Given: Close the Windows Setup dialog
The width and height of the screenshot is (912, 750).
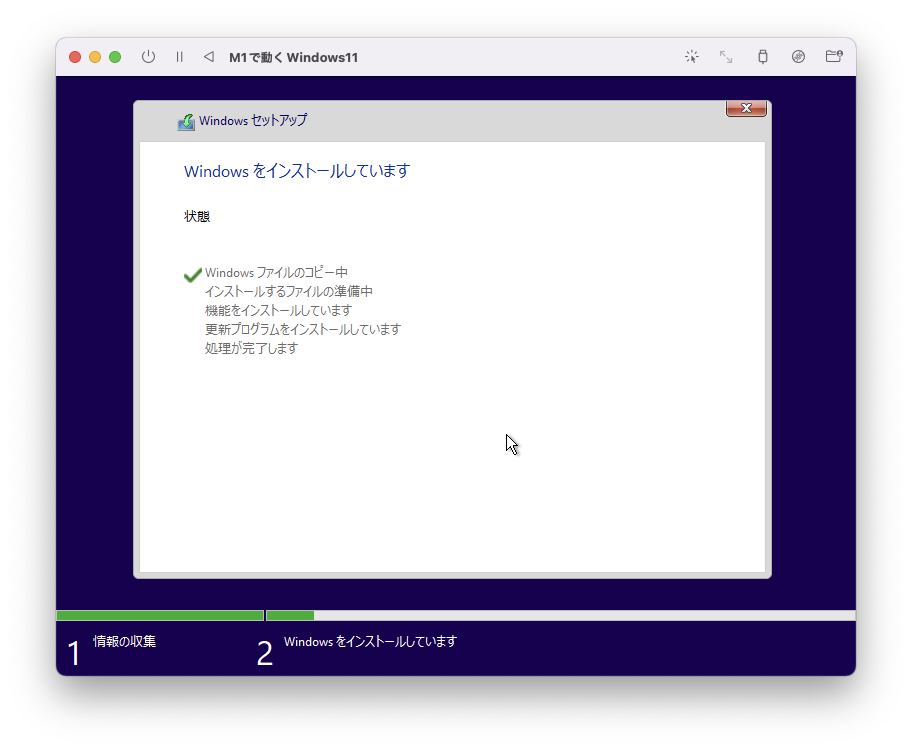Looking at the screenshot, I should coord(746,108).
